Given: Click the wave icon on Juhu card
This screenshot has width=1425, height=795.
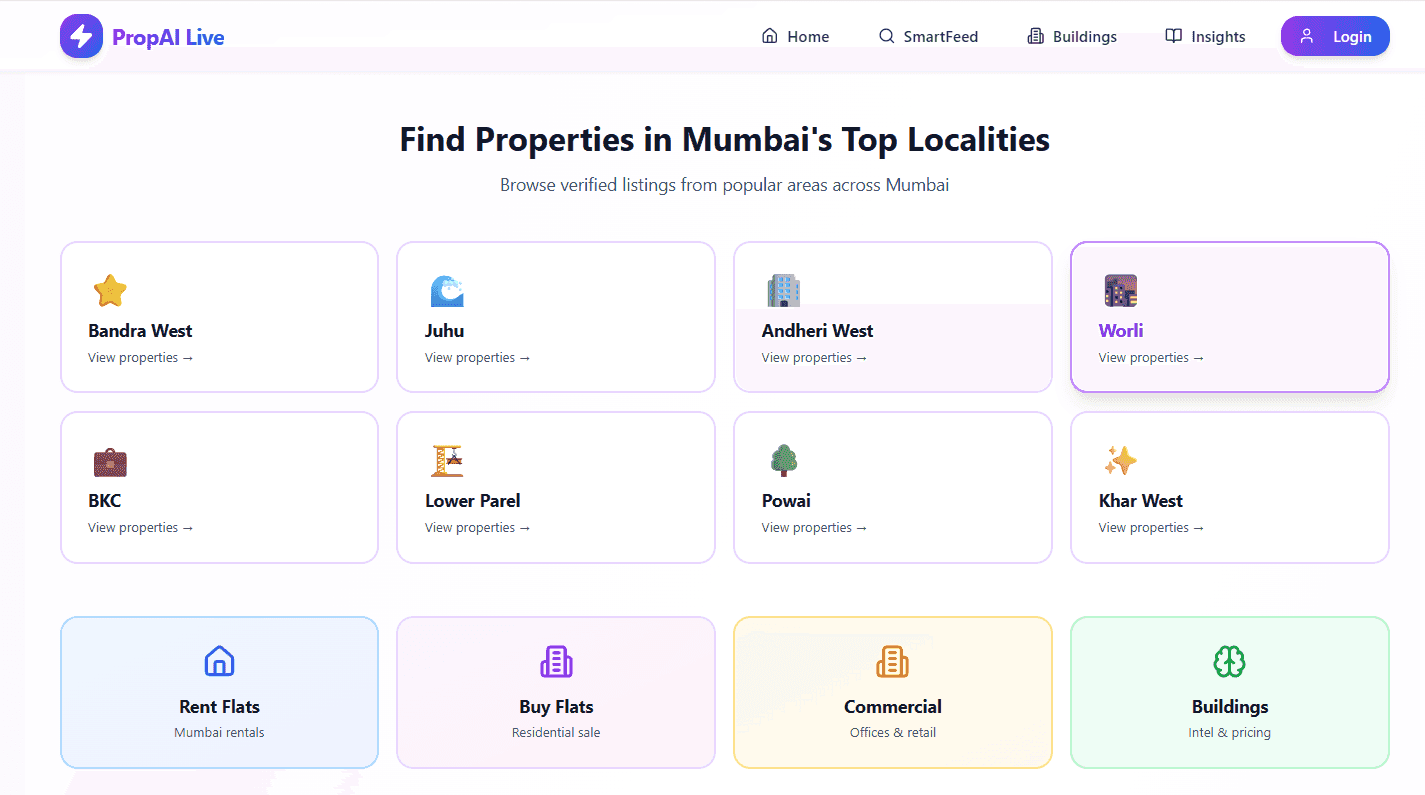Looking at the screenshot, I should tap(447, 291).
